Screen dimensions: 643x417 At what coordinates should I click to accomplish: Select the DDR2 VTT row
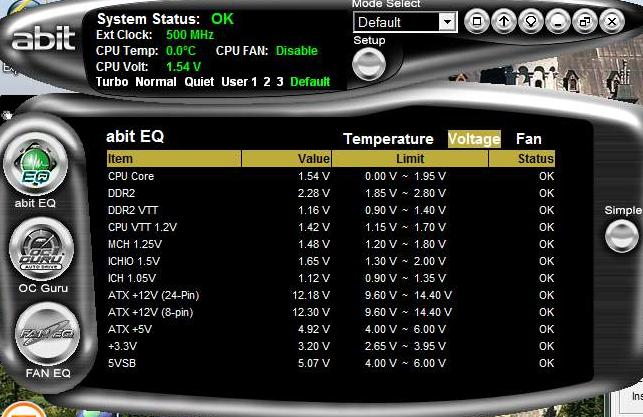coord(331,210)
